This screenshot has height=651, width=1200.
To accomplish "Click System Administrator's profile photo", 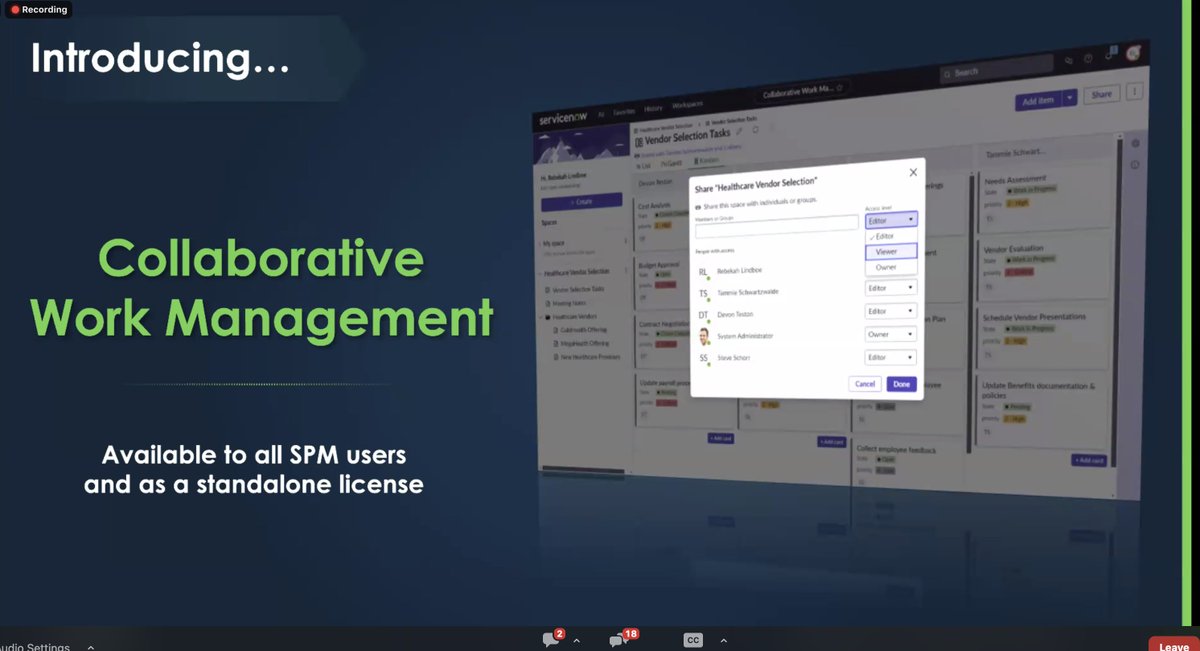I will click(704, 336).
